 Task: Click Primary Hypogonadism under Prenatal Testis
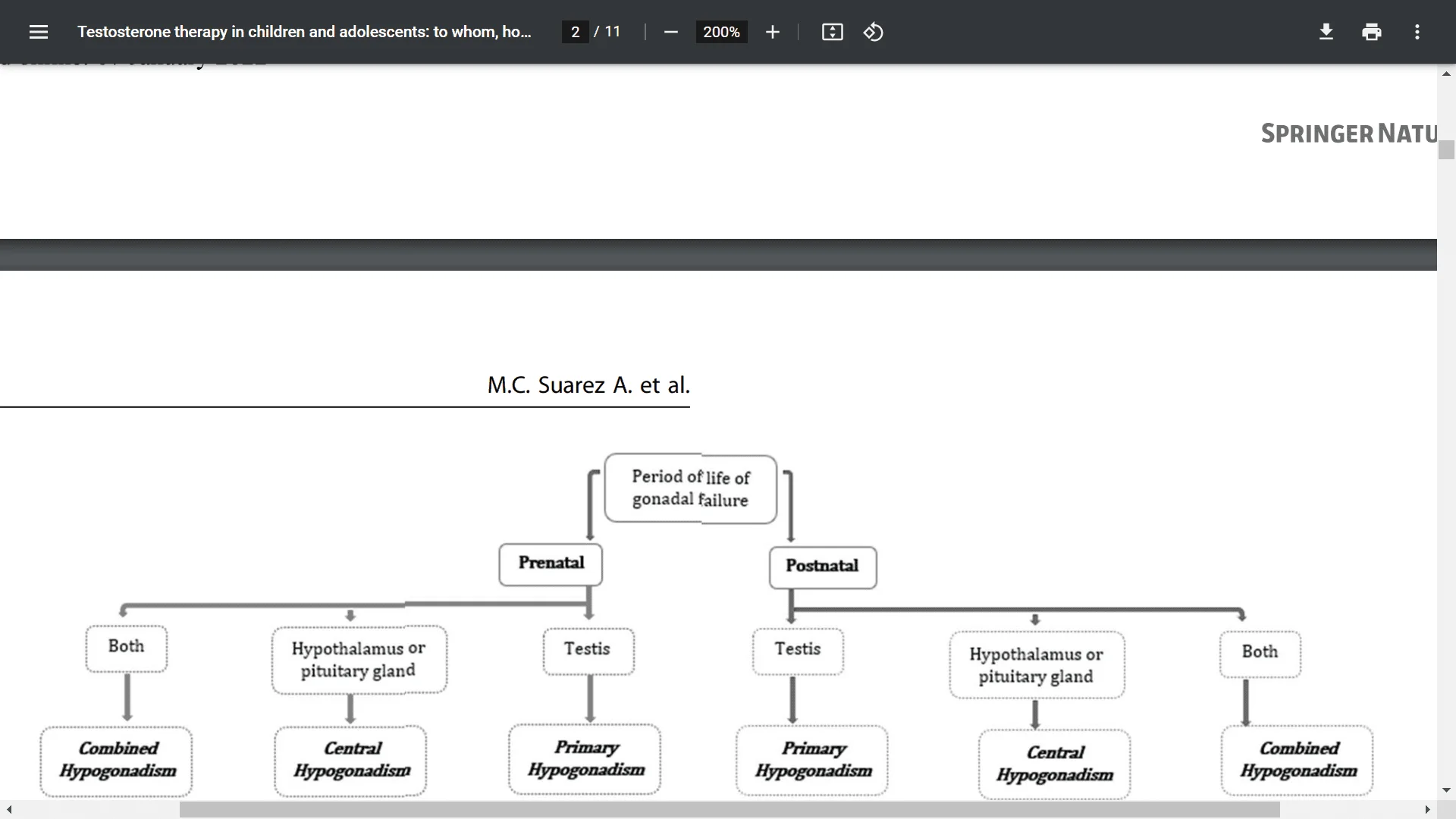(586, 757)
